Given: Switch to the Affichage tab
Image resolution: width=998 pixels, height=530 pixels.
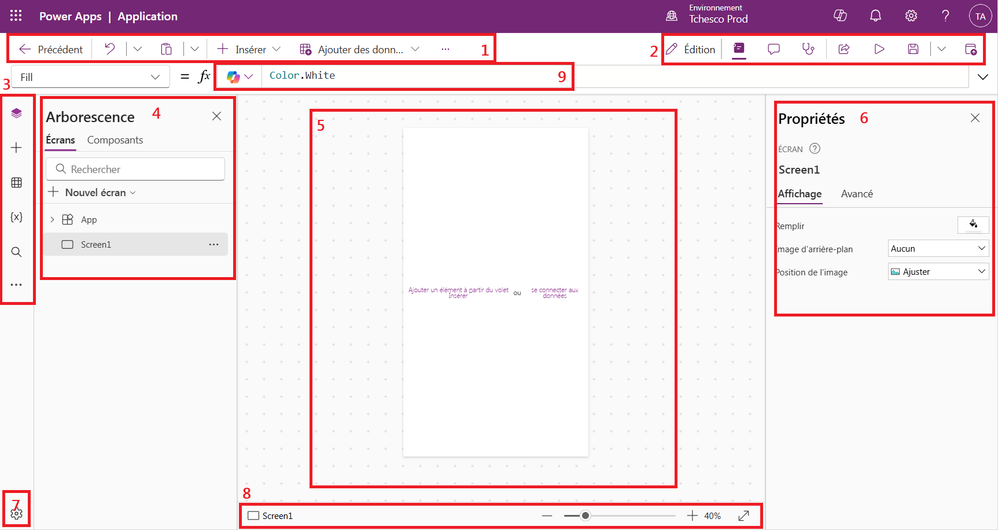Looking at the screenshot, I should click(800, 193).
